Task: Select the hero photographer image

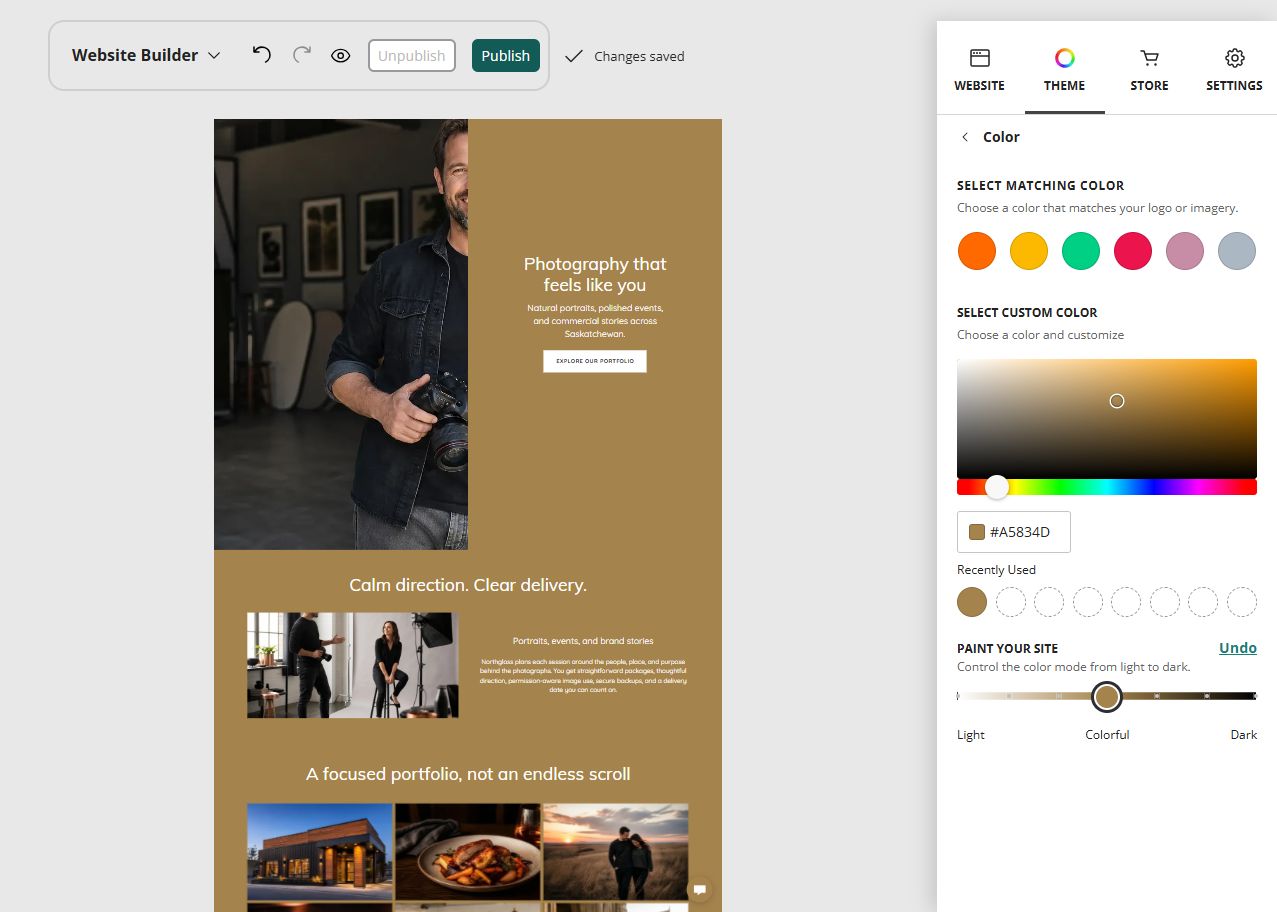Action: pyautogui.click(x=341, y=334)
